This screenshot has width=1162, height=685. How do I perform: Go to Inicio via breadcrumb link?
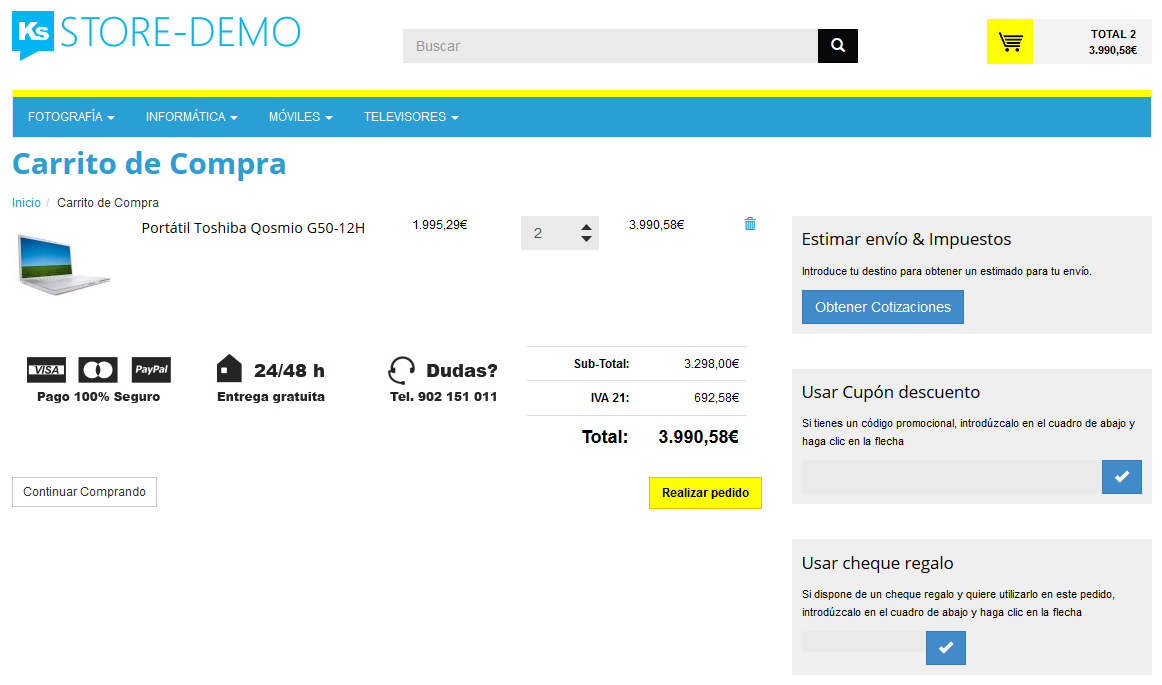(x=26, y=203)
